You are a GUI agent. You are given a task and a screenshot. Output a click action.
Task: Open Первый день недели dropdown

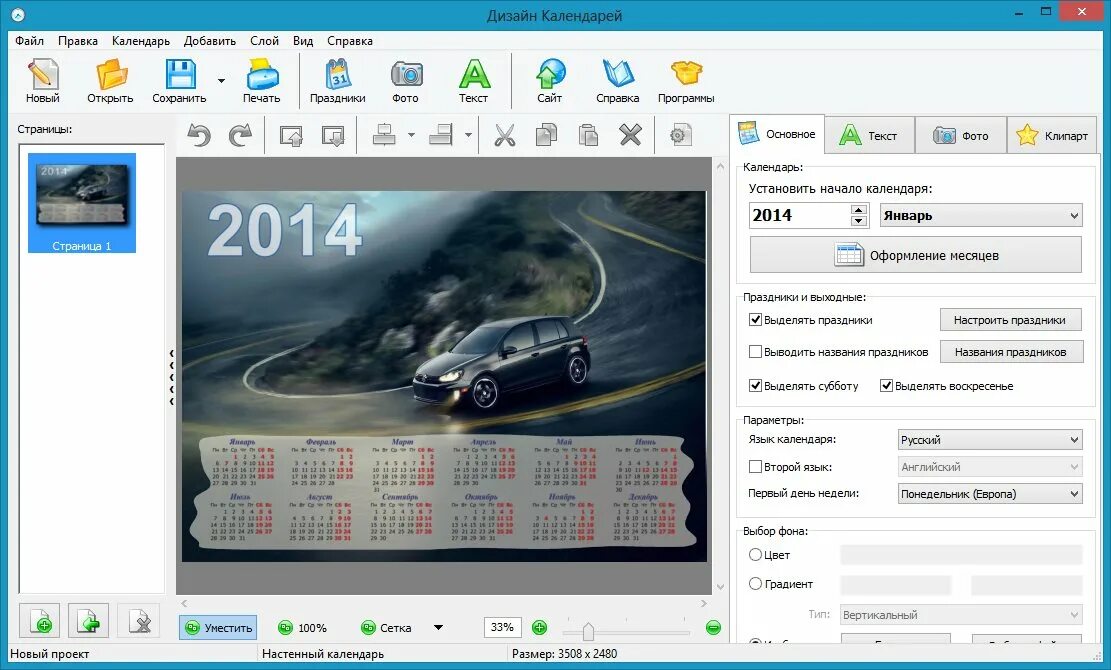click(x=990, y=494)
